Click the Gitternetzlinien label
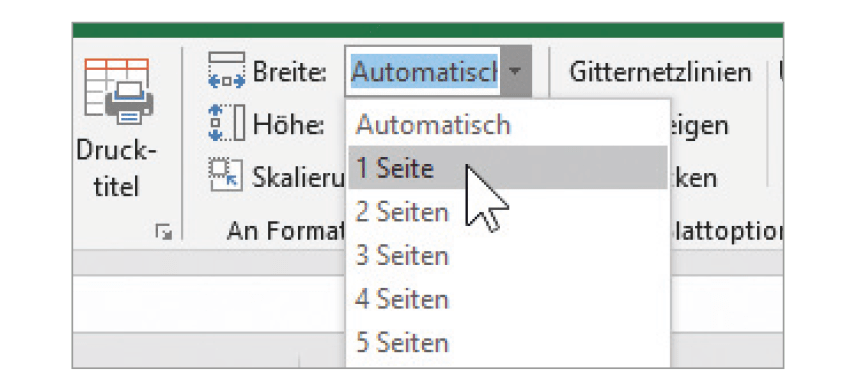Viewport: 850px width, 392px height. [x=660, y=72]
